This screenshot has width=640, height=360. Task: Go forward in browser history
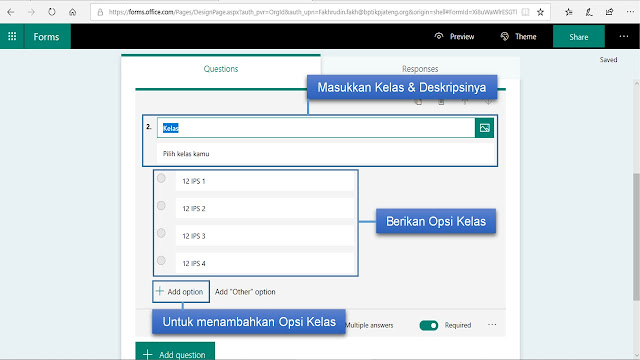click(31, 12)
